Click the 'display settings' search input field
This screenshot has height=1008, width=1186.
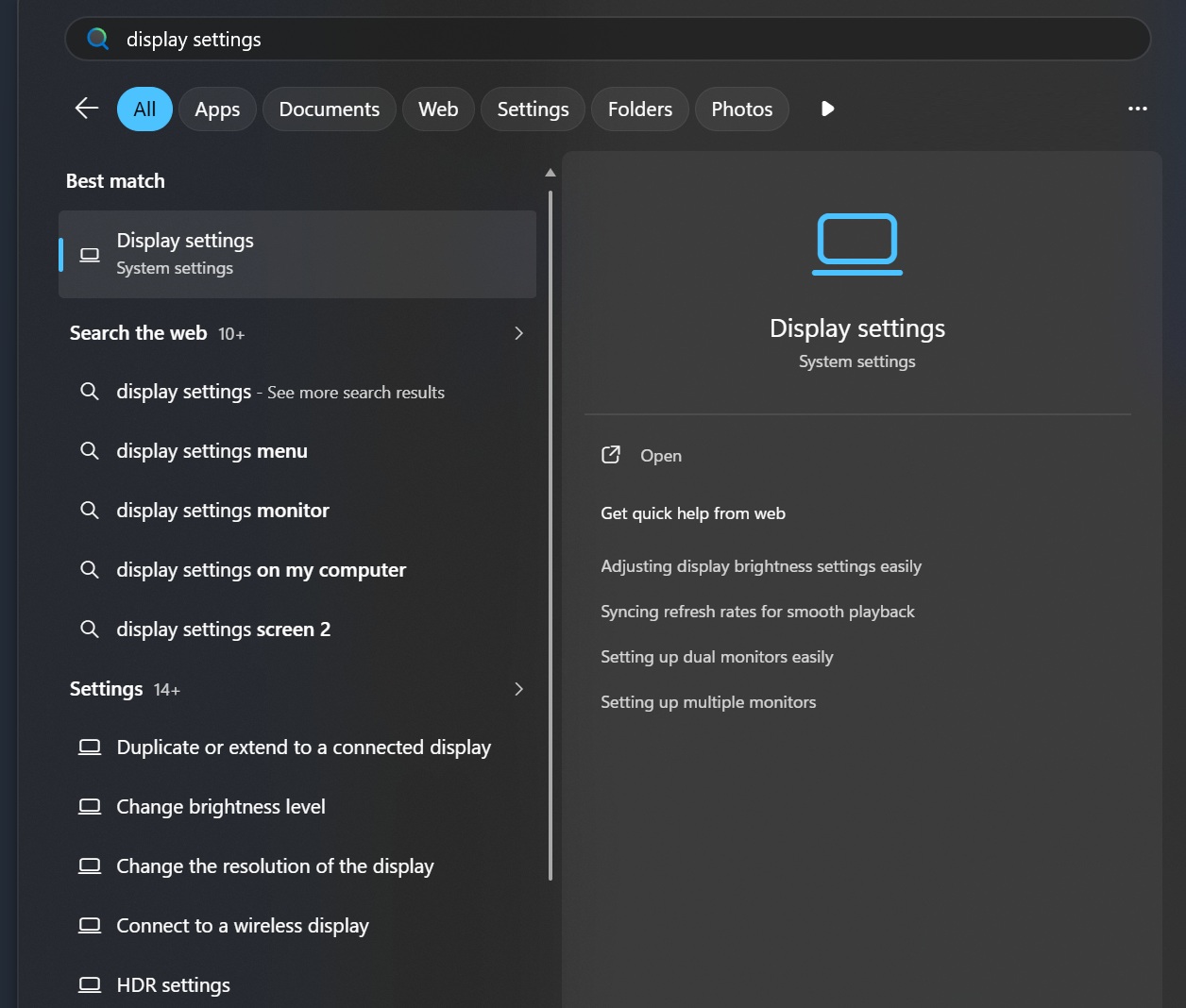608,39
